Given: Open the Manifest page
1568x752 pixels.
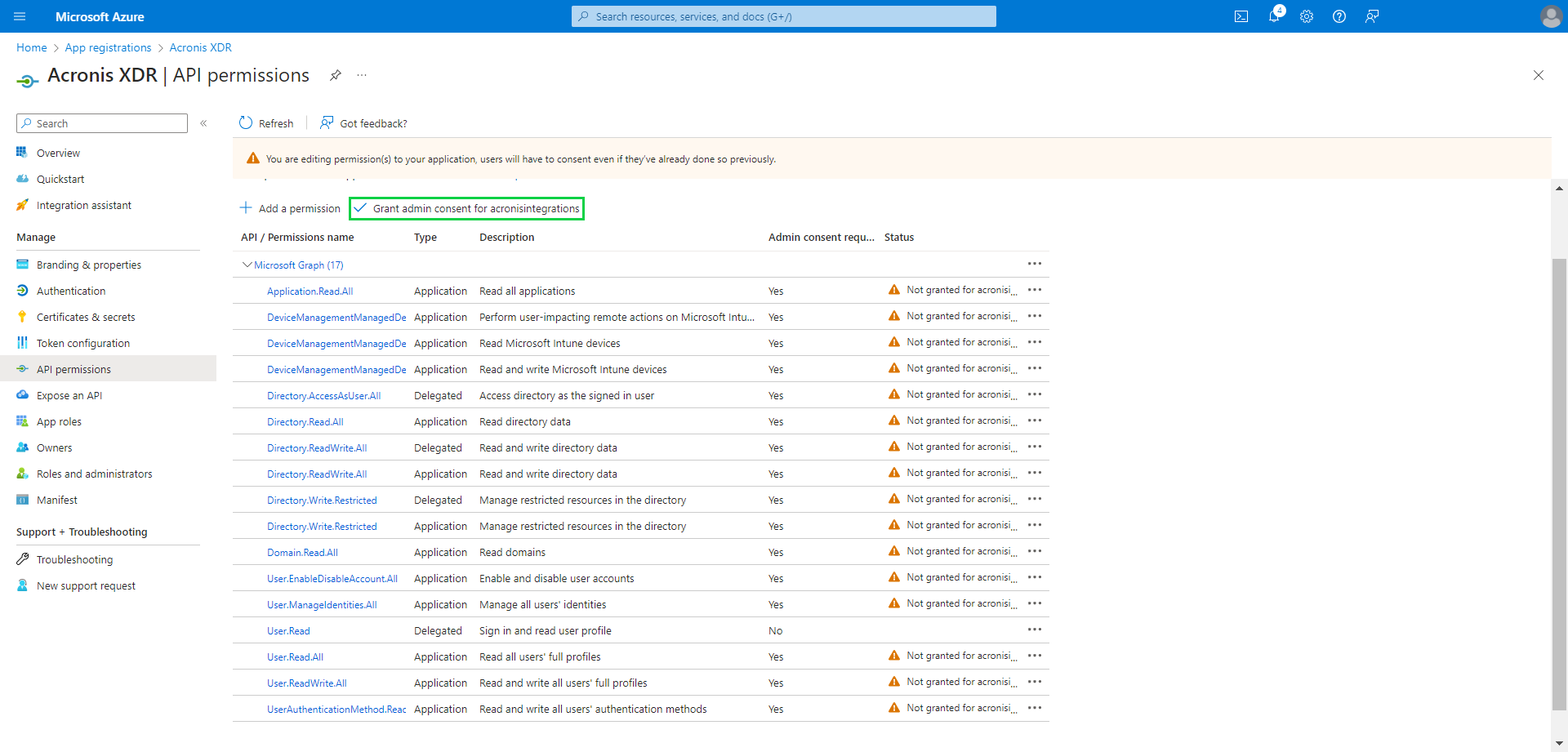Looking at the screenshot, I should click(56, 500).
